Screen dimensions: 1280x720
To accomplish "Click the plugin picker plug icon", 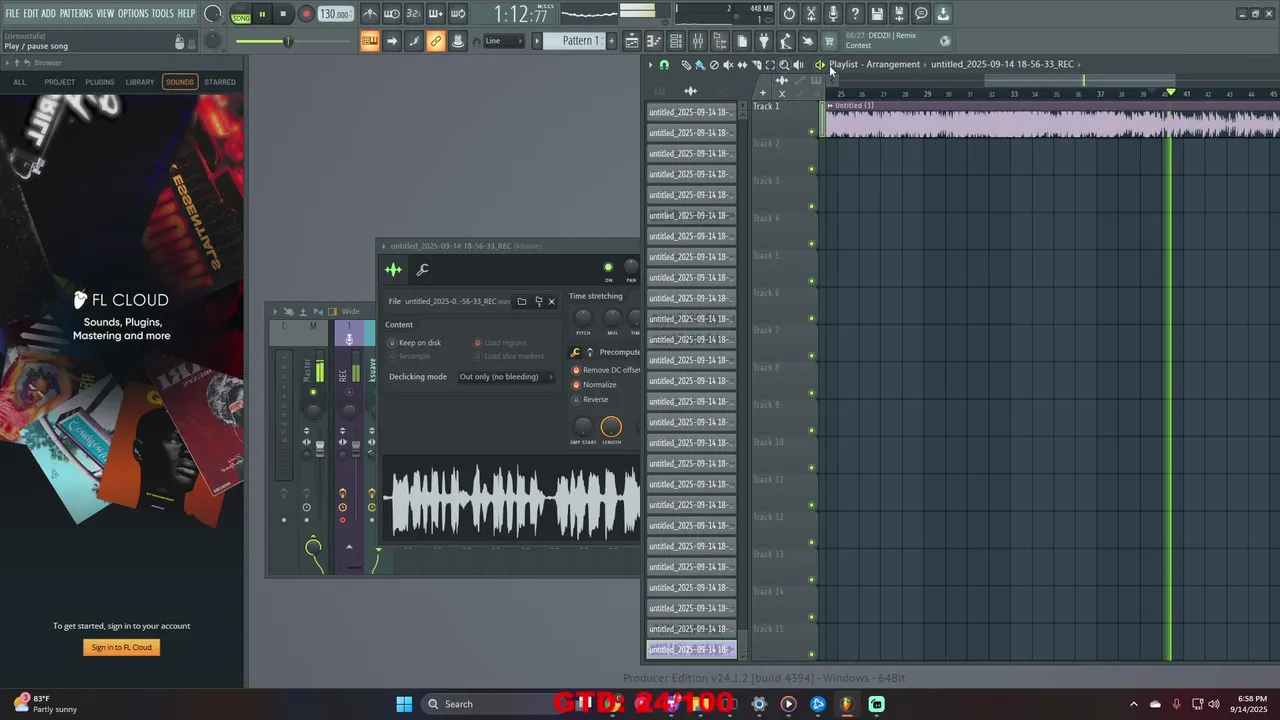I will click(764, 41).
